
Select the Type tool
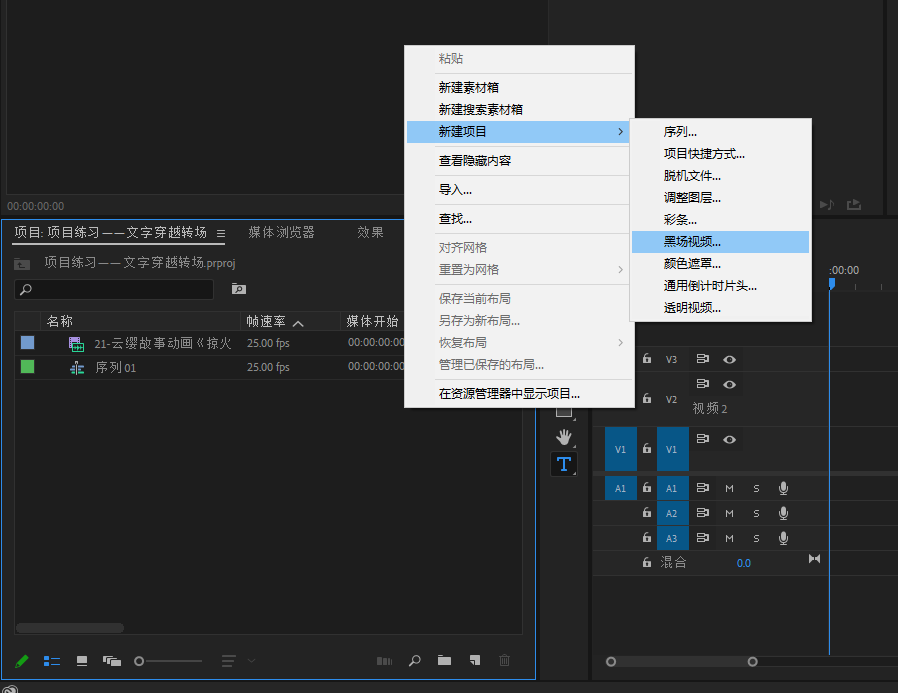point(564,464)
